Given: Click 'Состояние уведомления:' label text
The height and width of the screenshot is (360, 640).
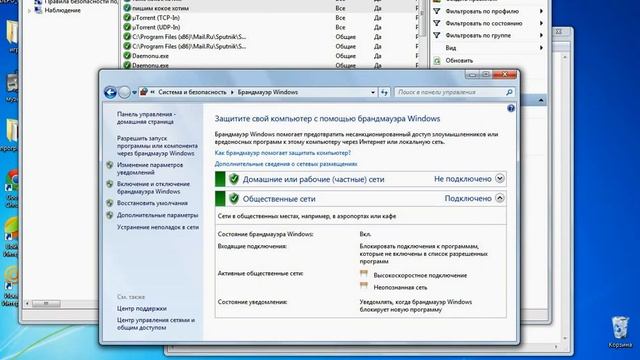Looking at the screenshot, I should 252,302.
